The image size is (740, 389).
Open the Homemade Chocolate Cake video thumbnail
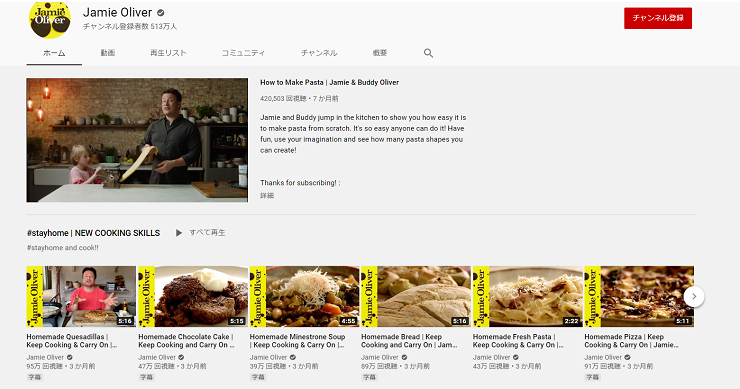193,296
